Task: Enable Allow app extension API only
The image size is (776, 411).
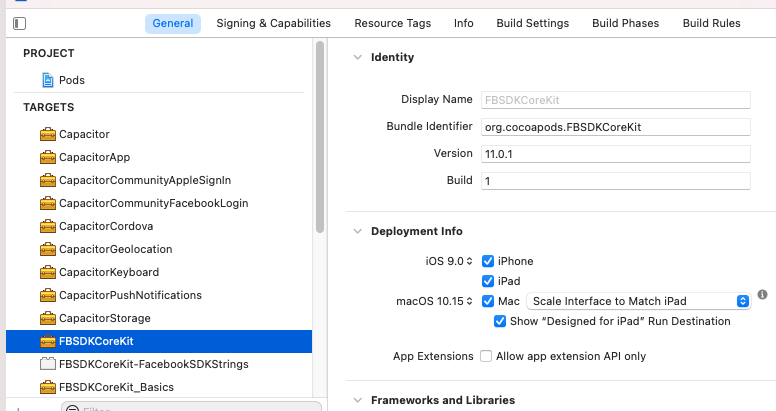Action: tap(486, 356)
